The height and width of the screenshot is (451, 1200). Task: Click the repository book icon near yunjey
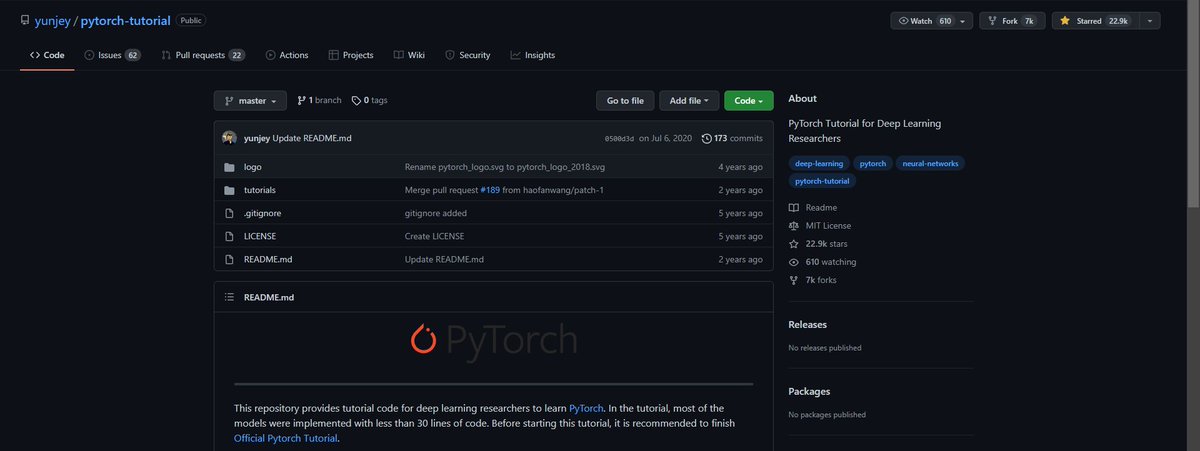[26, 20]
